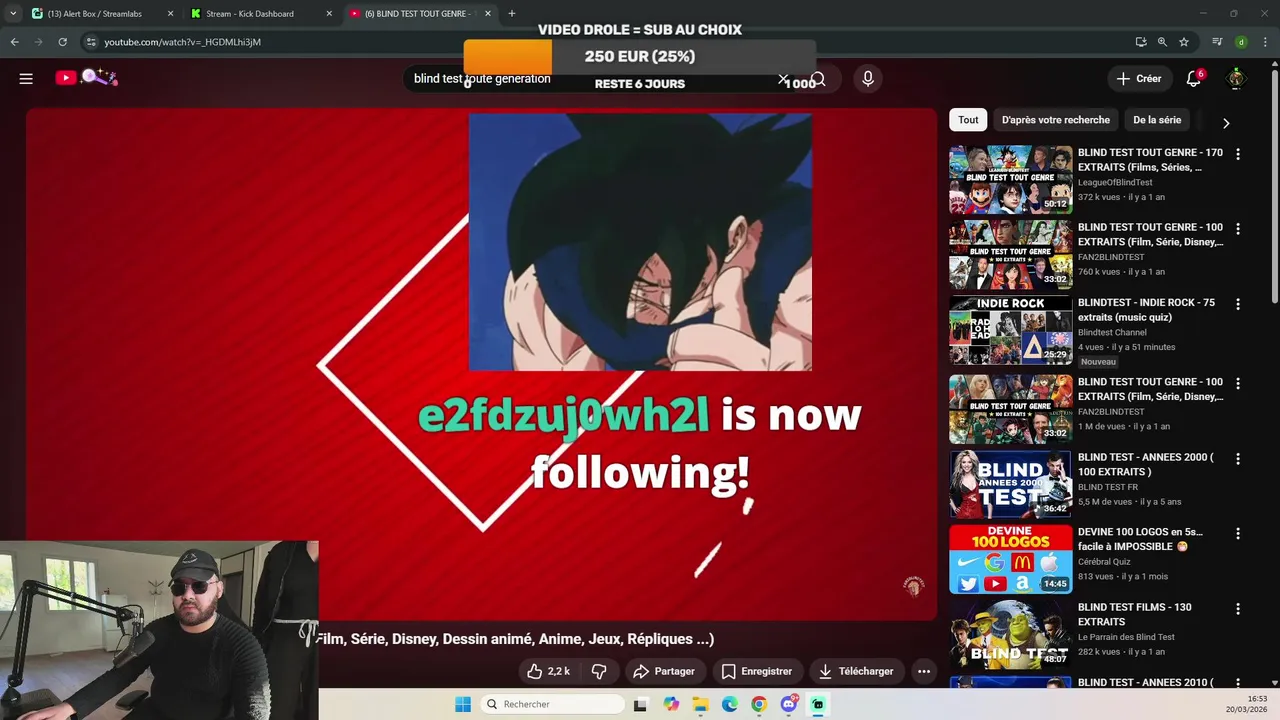Open options for DEVINE 100 LOGOS video
Viewport: 1280px width, 720px height.
[1238, 534]
